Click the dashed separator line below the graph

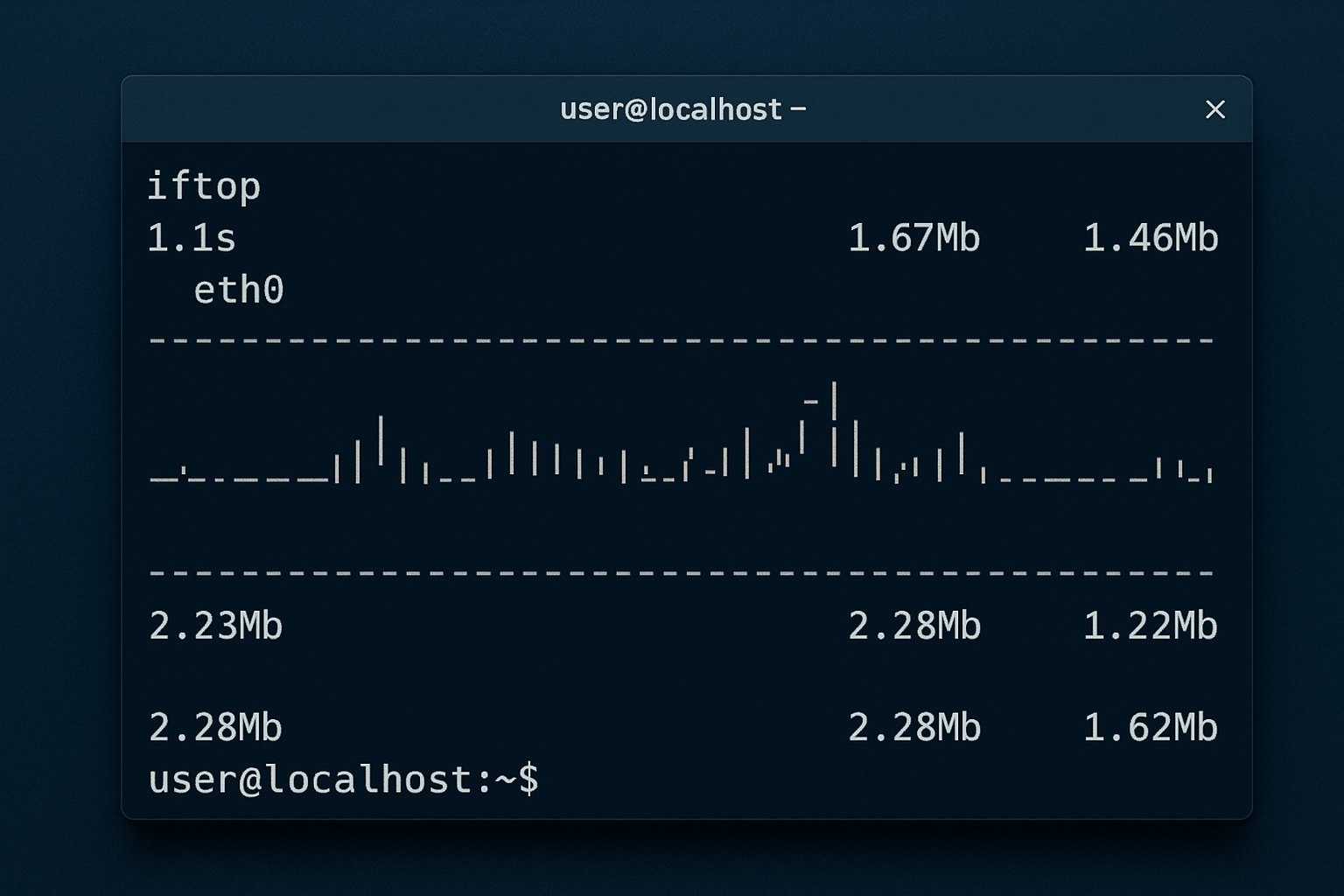pyautogui.click(x=681, y=573)
